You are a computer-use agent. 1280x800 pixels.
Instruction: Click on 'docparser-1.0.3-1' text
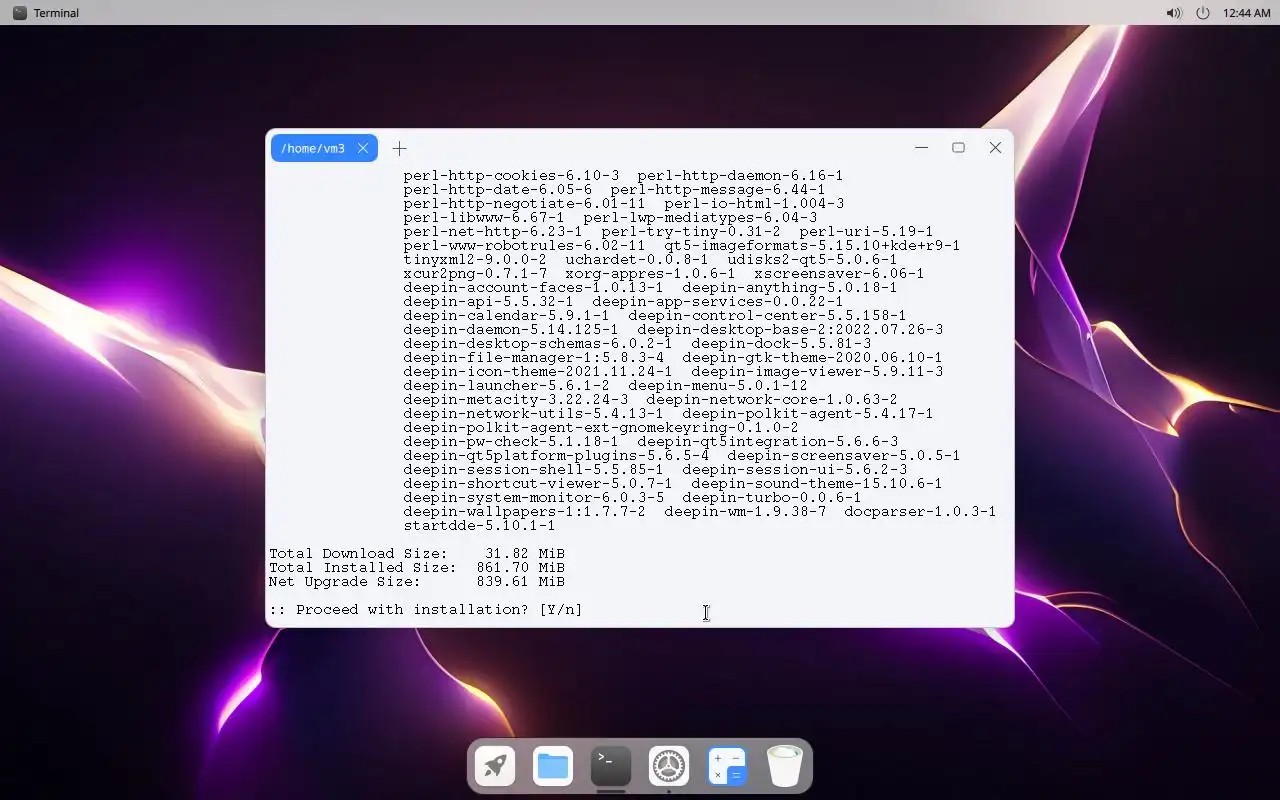pos(920,511)
